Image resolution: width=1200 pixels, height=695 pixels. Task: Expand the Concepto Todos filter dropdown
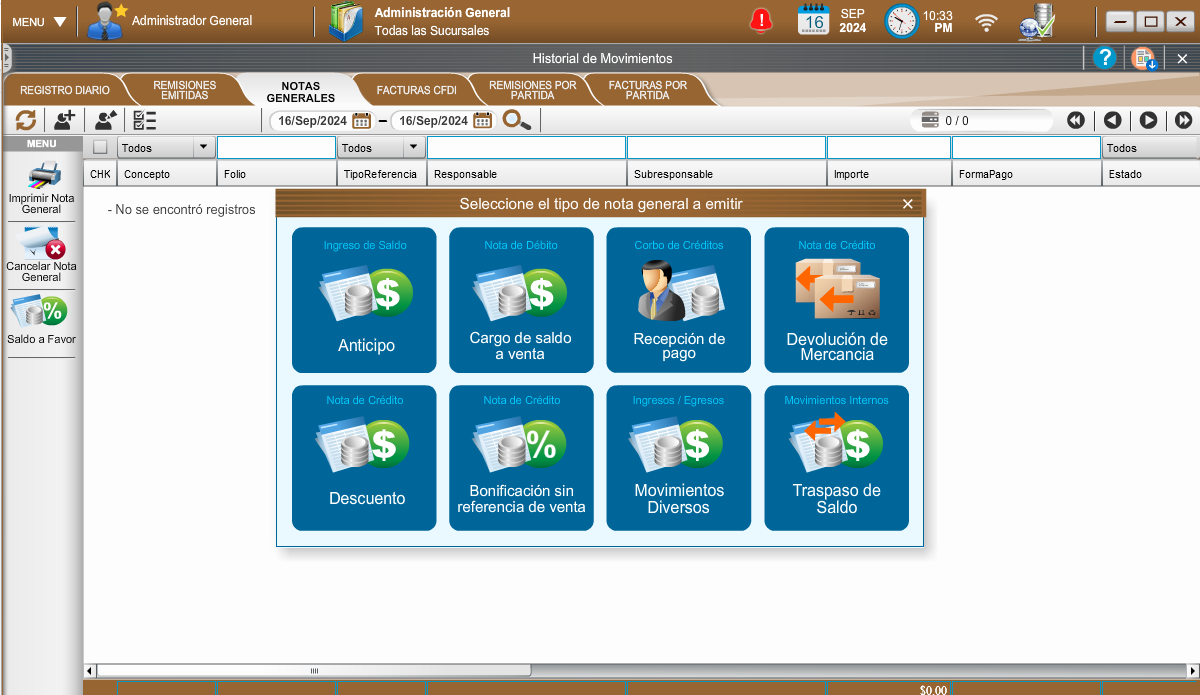[x=204, y=148]
